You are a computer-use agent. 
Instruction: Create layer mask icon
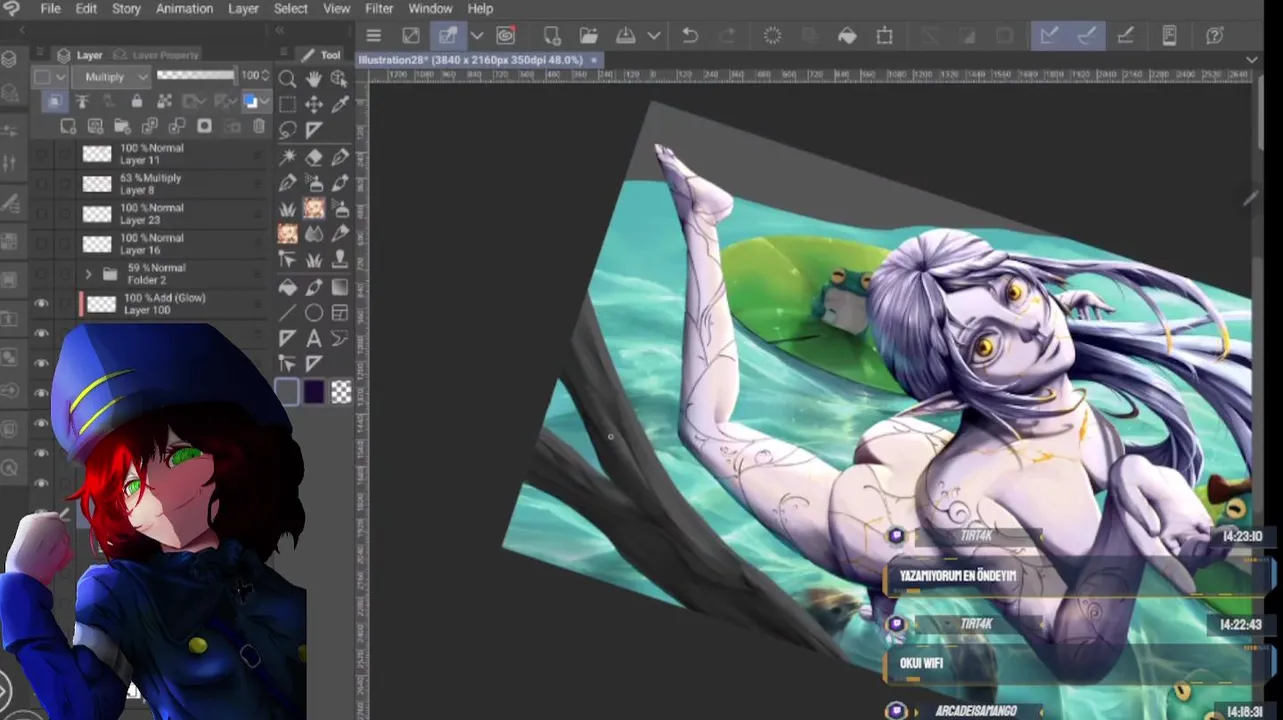point(204,126)
